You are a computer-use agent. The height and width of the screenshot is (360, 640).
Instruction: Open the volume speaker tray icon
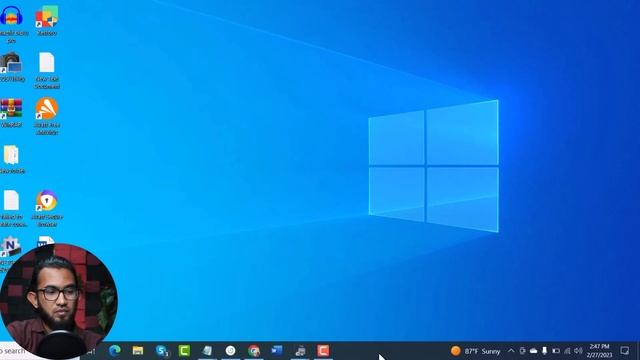click(x=578, y=351)
